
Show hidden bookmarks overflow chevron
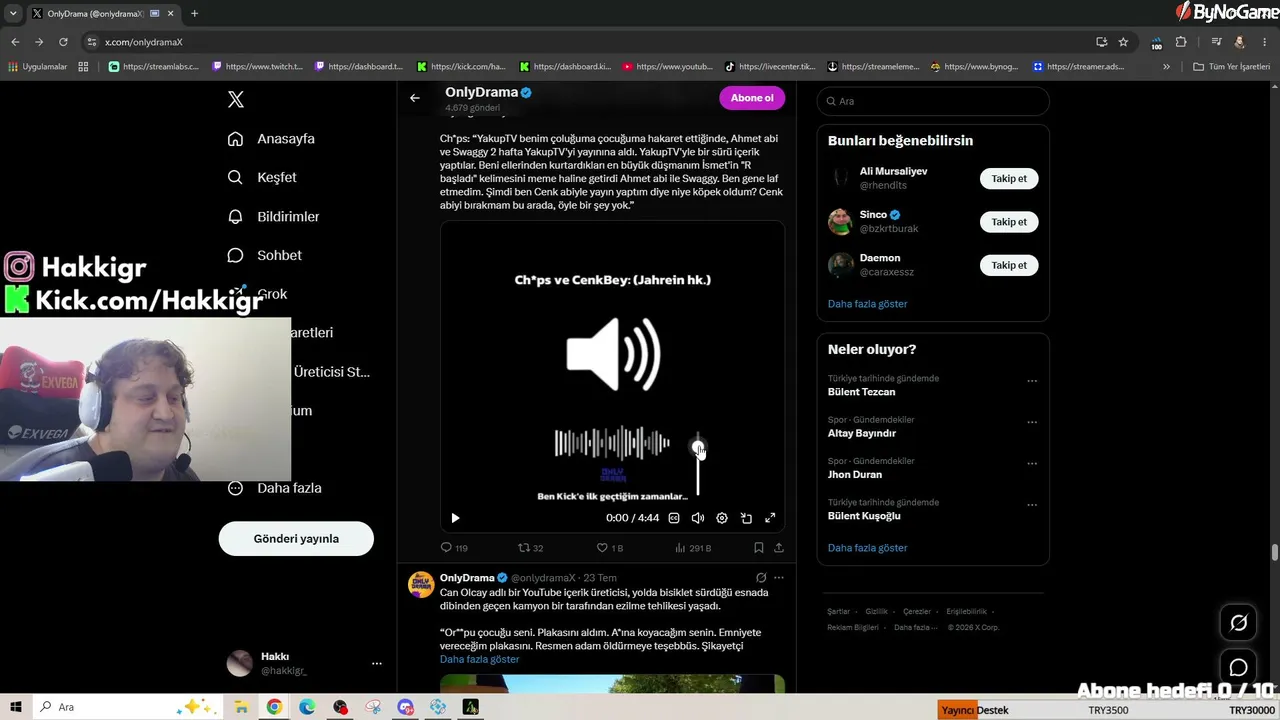tap(1166, 67)
